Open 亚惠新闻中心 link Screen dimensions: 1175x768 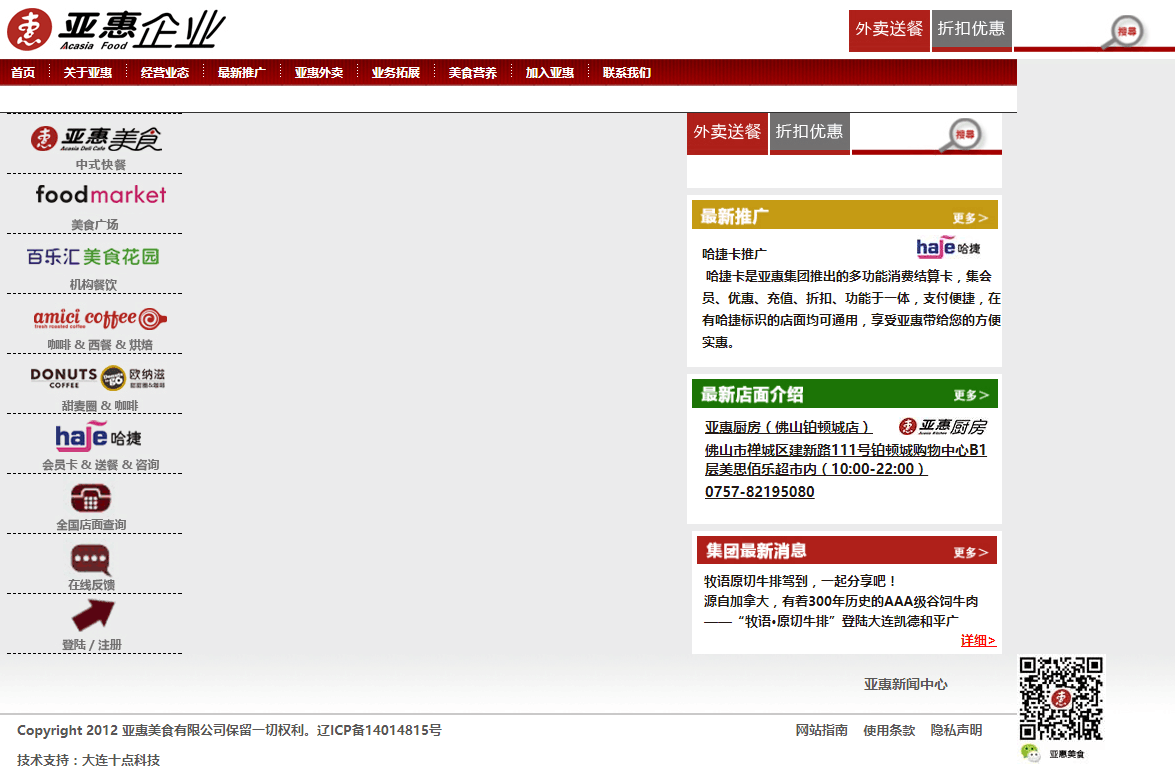point(905,684)
